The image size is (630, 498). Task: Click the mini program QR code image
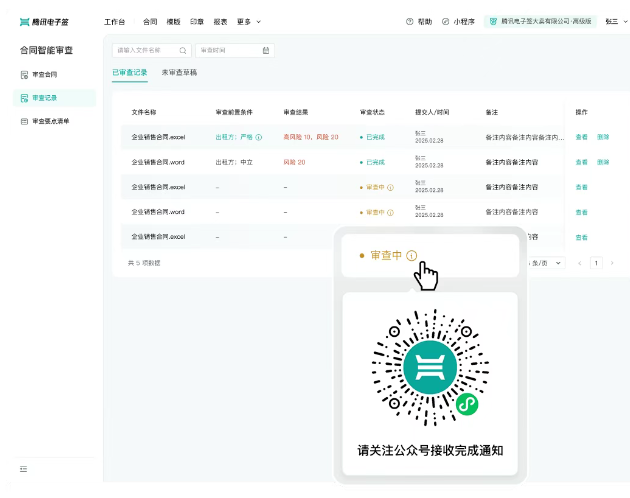[430, 367]
